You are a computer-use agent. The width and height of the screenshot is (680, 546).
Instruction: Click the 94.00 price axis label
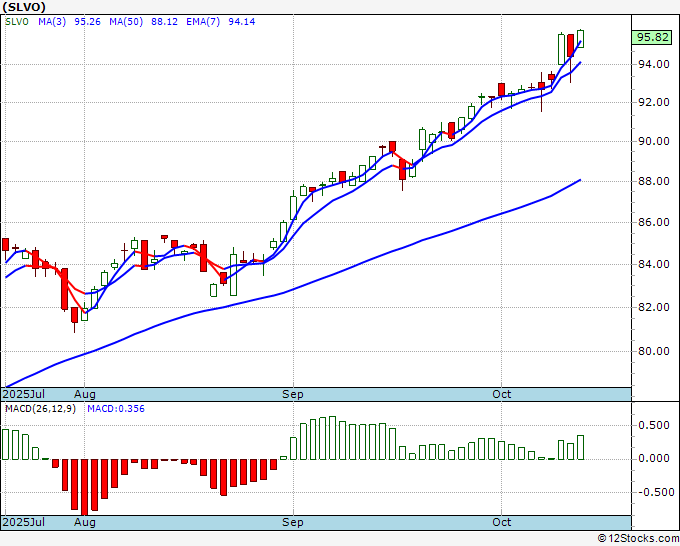[654, 65]
